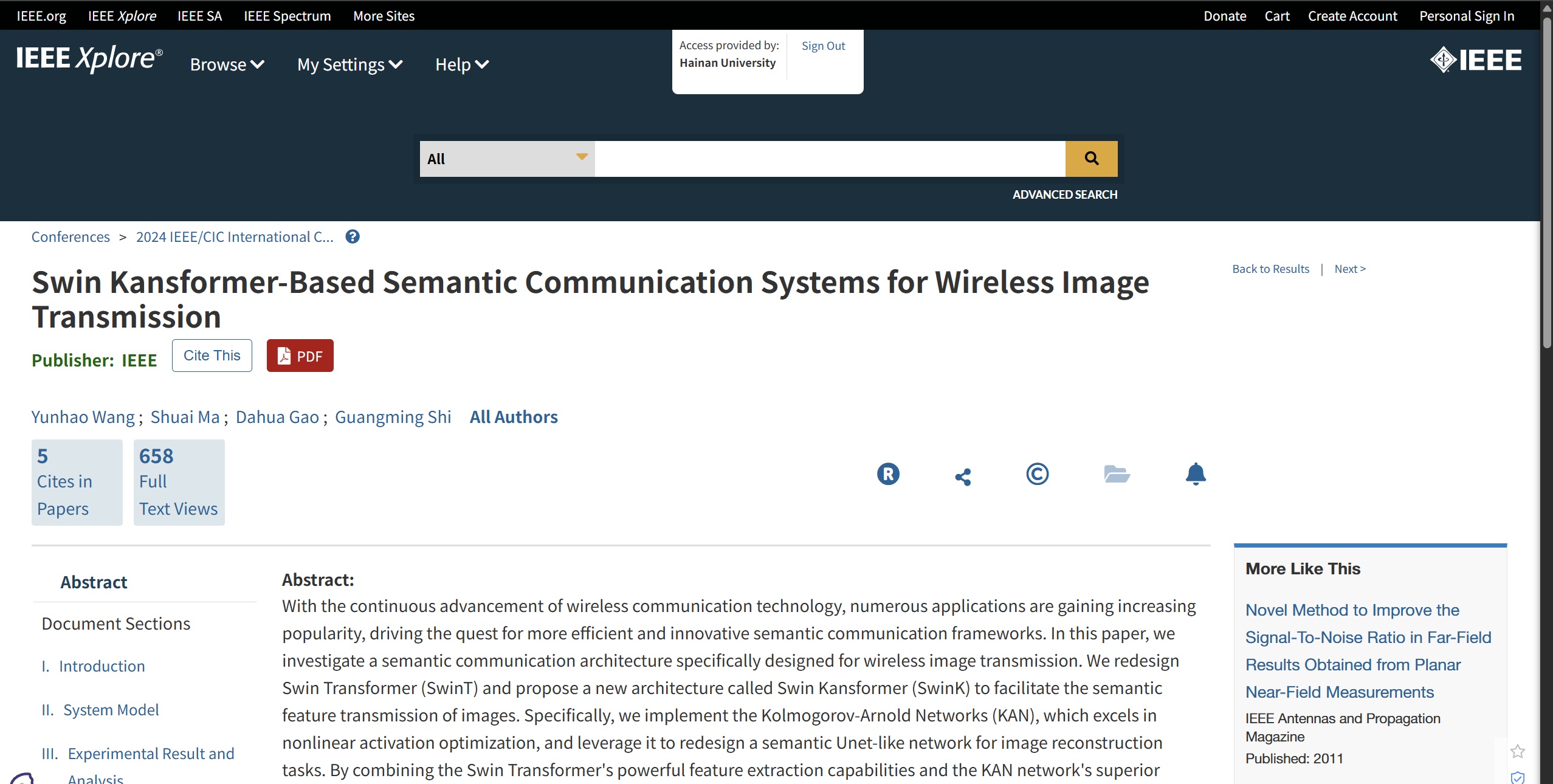Click the breadcrumb help question-mark icon
Viewport: 1553px width, 784px height.
(x=353, y=237)
